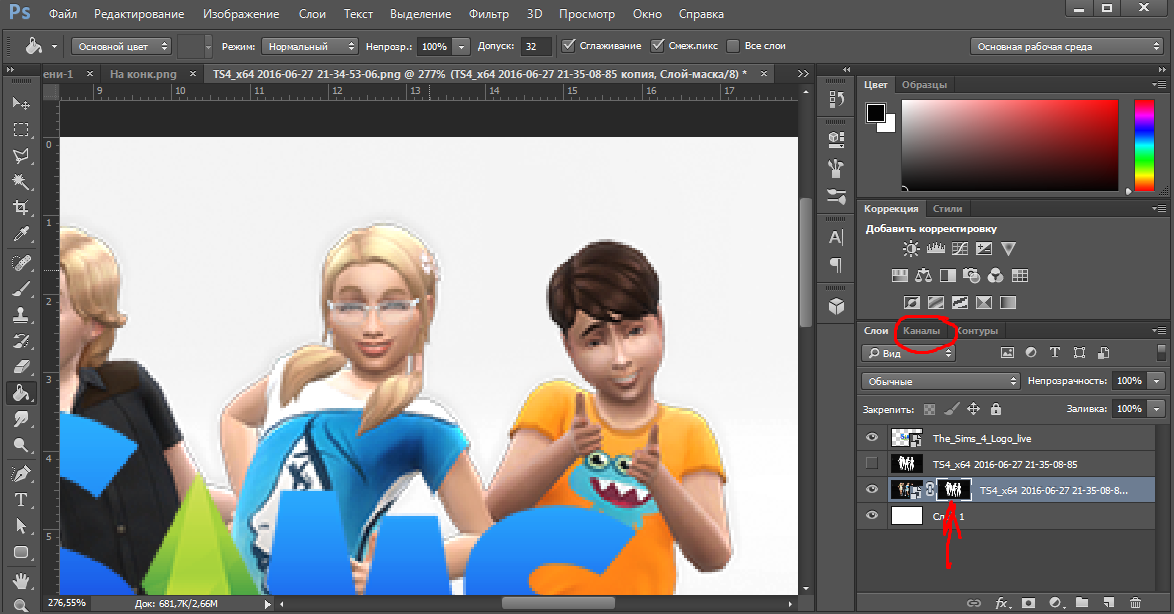This screenshot has width=1174, height=614.
Task: Toggle lock transparent pixels icon
Action: [x=929, y=409]
